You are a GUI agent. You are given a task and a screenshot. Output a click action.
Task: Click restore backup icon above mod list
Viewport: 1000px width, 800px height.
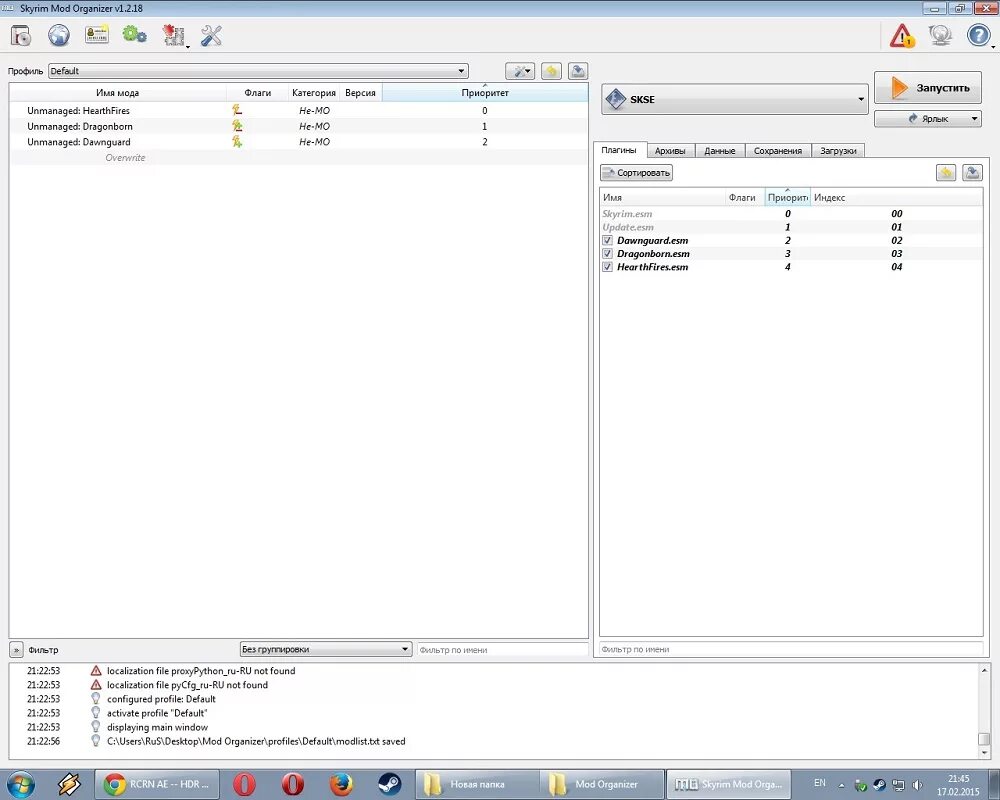click(x=552, y=71)
